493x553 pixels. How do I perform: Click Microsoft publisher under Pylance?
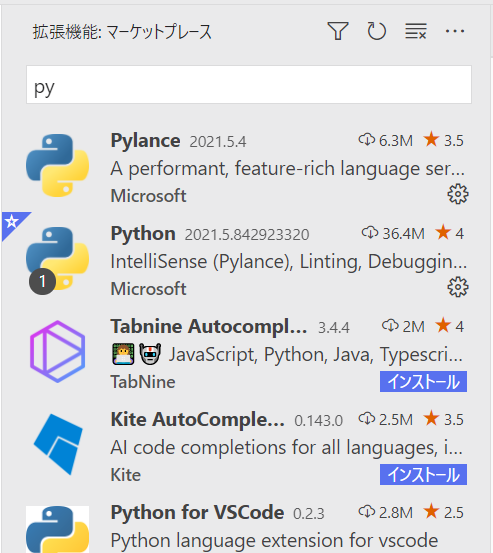coord(148,196)
